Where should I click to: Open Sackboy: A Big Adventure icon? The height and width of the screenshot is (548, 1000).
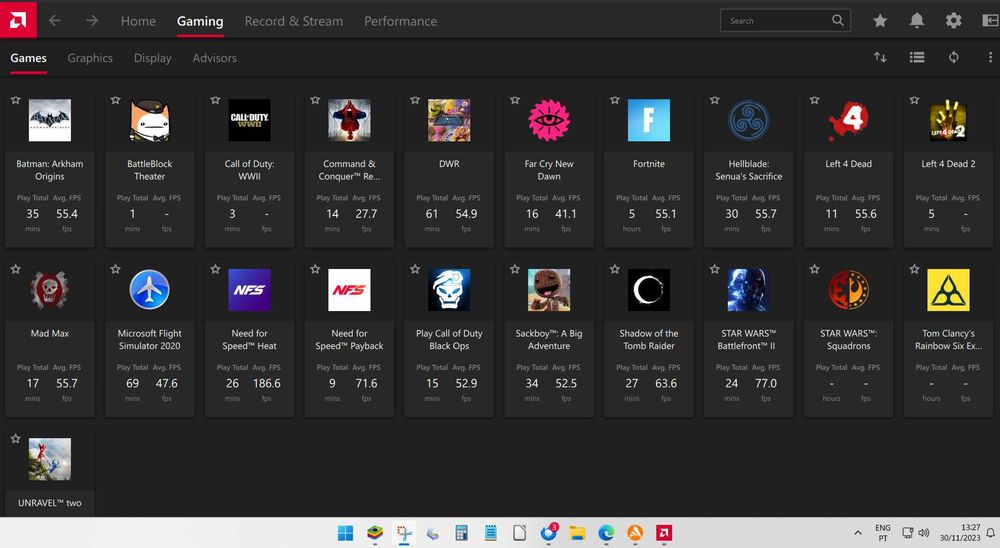(549, 290)
